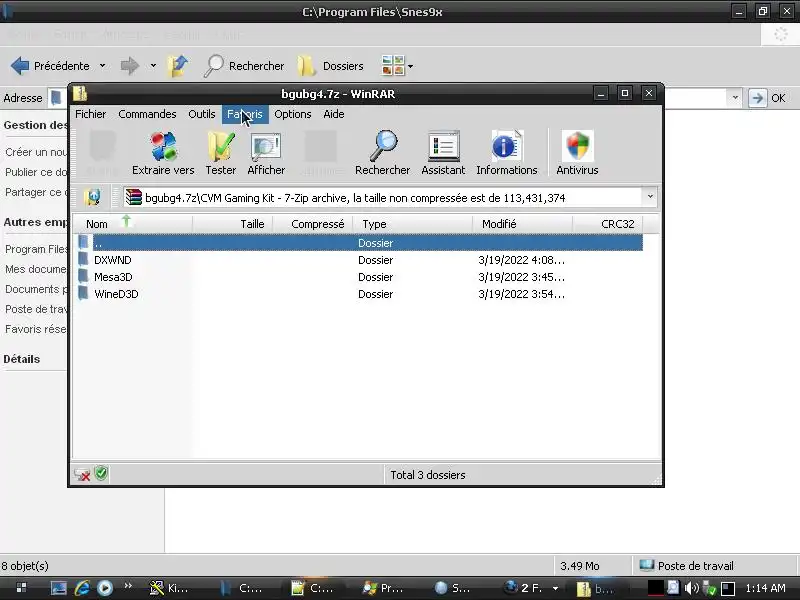The height and width of the screenshot is (600, 800).
Task: Open the Options menu
Action: pos(292,114)
